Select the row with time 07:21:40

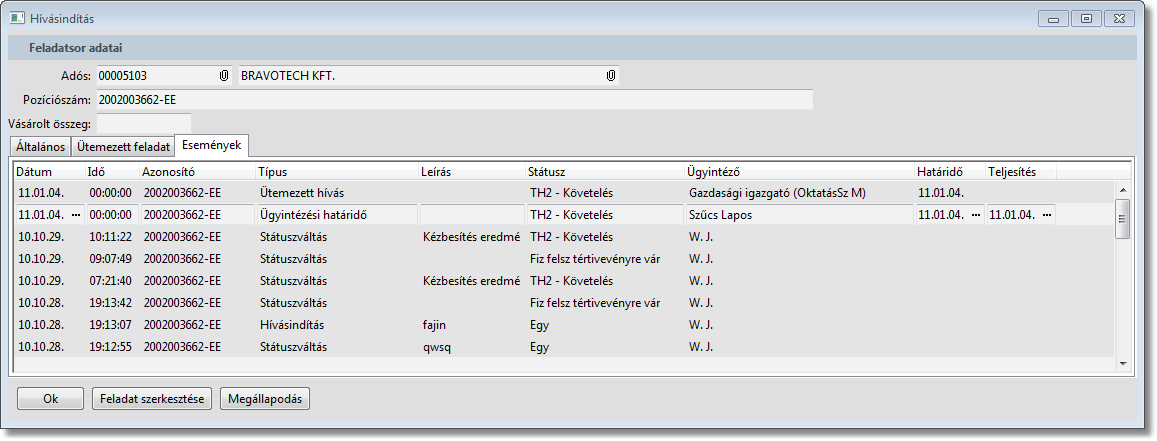[564, 281]
